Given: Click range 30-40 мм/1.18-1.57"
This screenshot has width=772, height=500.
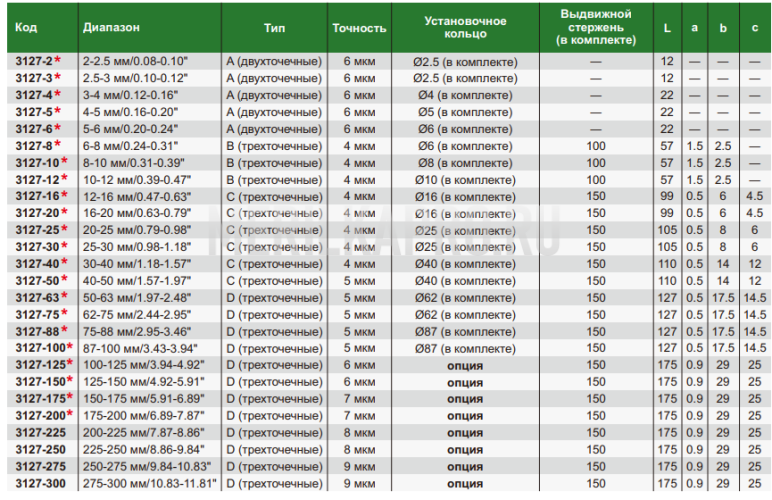Looking at the screenshot, I should [x=137, y=264].
